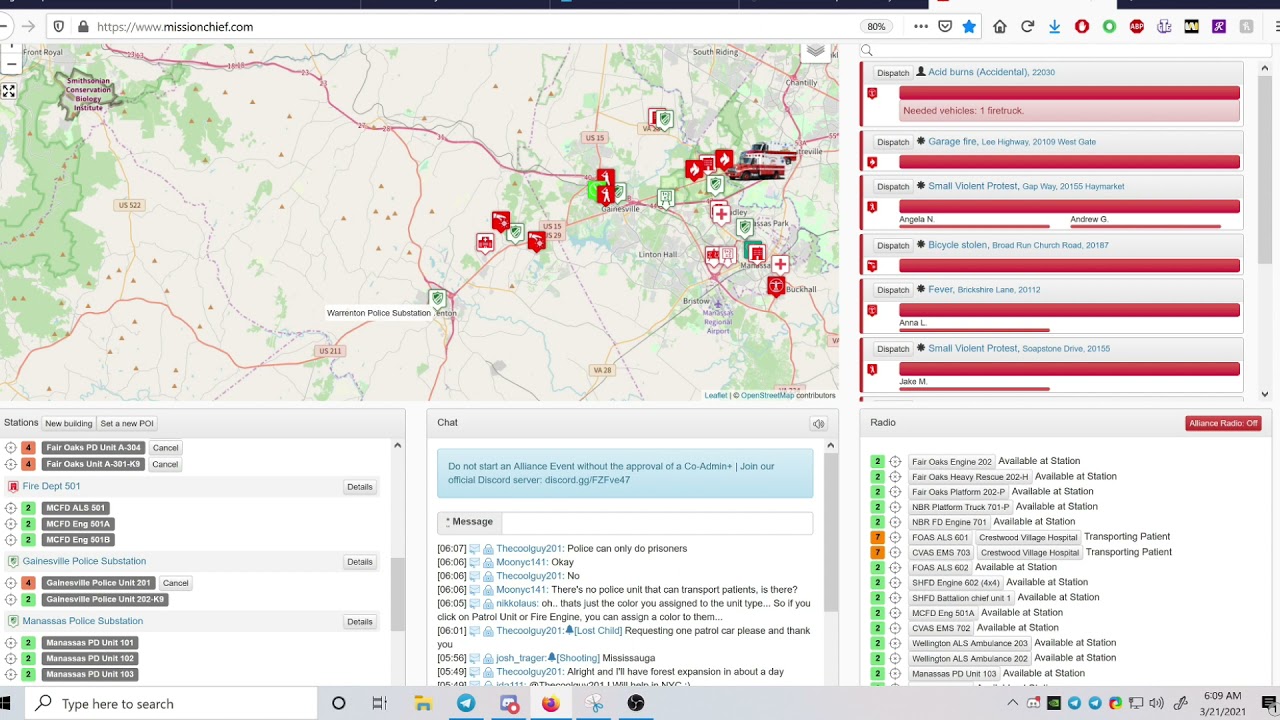Image resolution: width=1280 pixels, height=720 pixels.
Task: Center map on MCFD ALS 501 crosshair
Action: 11,508
